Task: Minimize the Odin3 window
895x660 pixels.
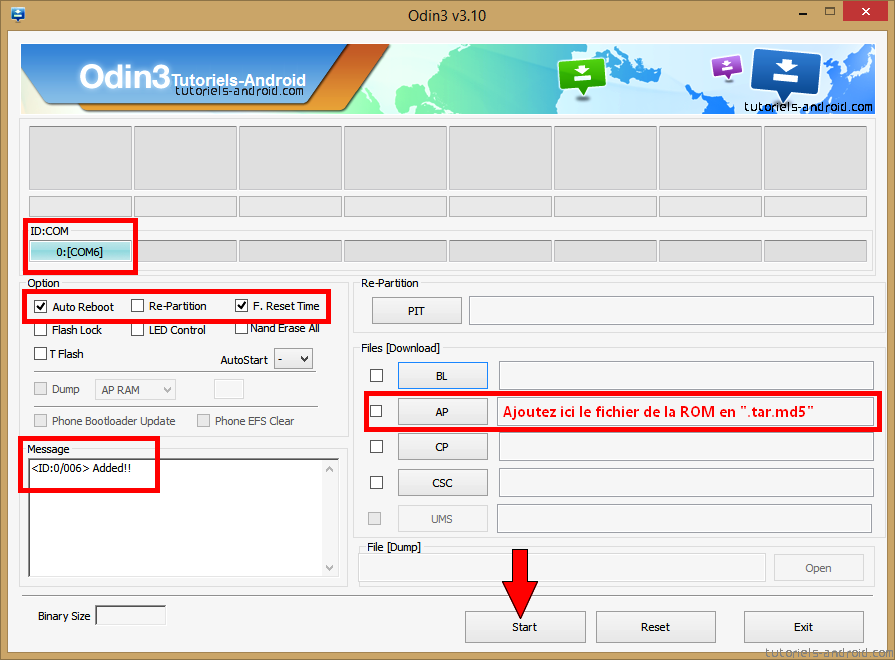Action: [803, 12]
